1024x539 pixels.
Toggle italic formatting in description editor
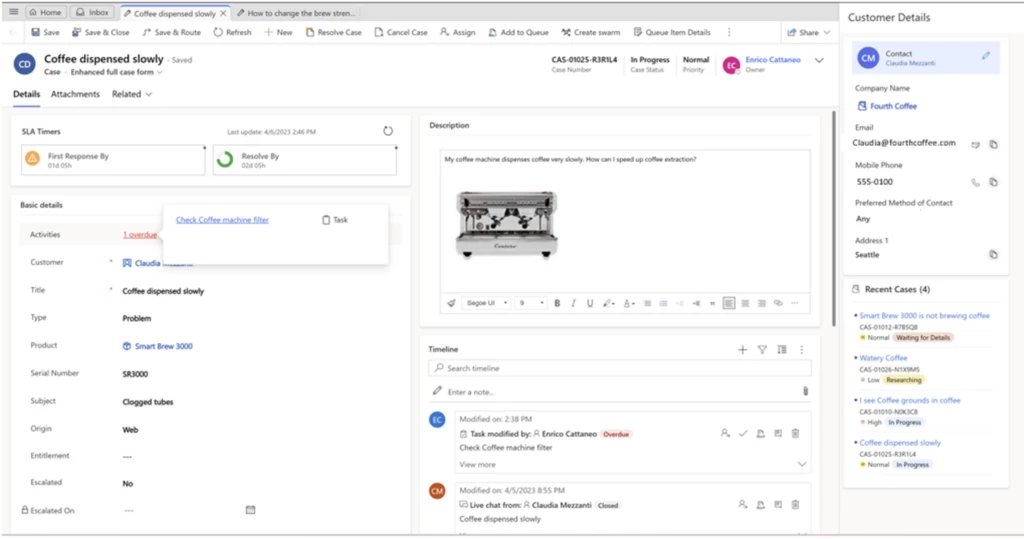pyautogui.click(x=573, y=303)
